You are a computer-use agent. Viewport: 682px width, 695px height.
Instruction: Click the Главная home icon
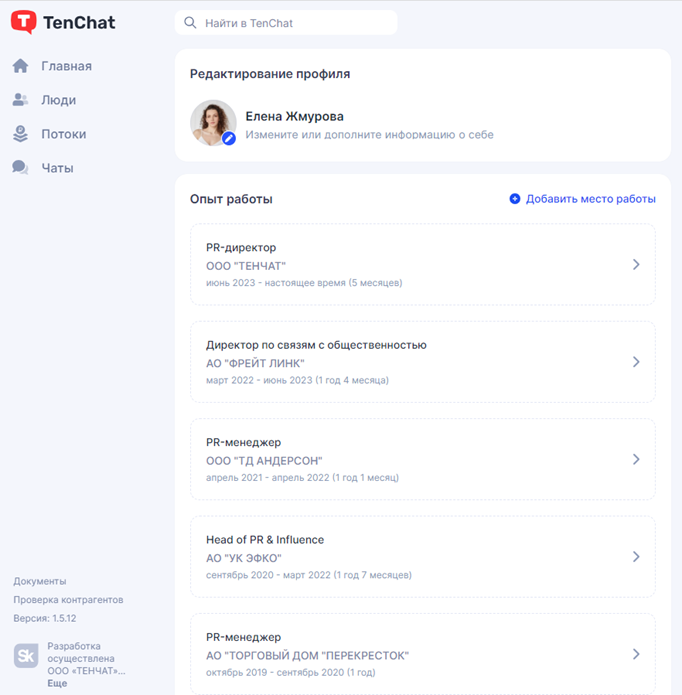pyautogui.click(x=20, y=66)
